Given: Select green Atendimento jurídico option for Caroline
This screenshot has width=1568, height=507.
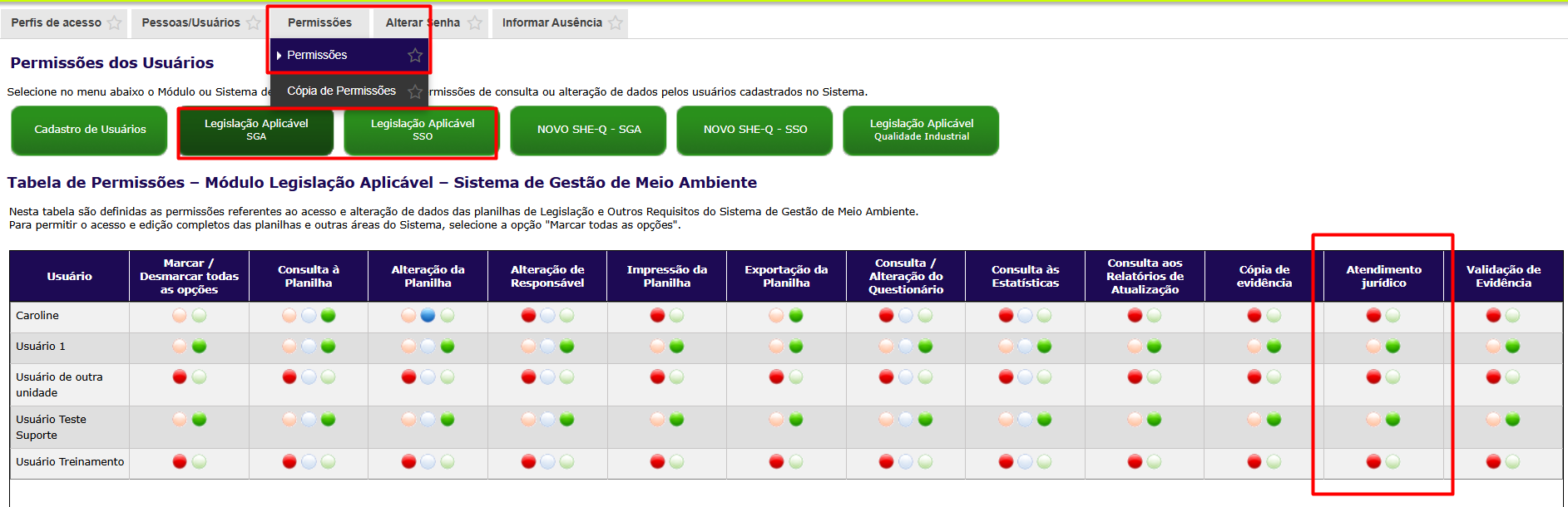Looking at the screenshot, I should pyautogui.click(x=1393, y=316).
